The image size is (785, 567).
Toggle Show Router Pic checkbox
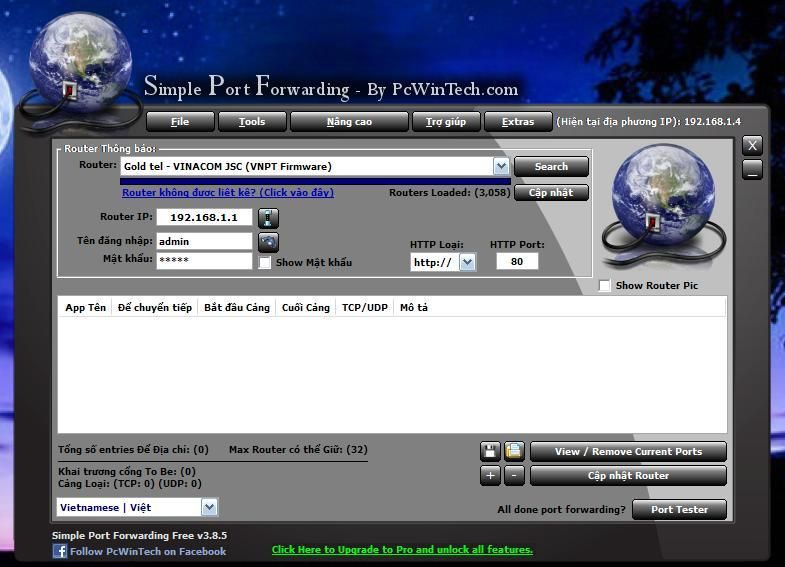605,285
